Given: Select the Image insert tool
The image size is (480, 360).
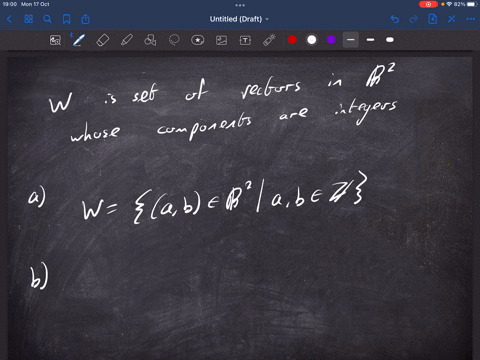Looking at the screenshot, I should (x=221, y=40).
